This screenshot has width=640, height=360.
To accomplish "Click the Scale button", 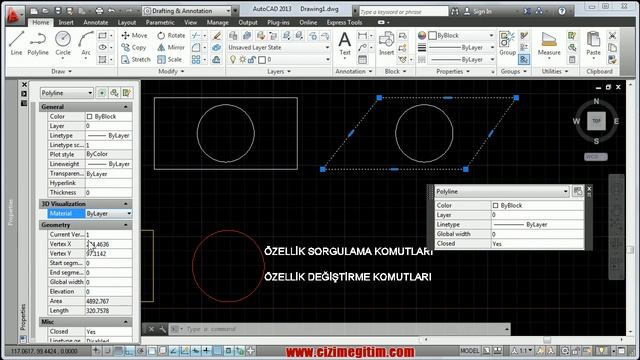I will [x=169, y=60].
